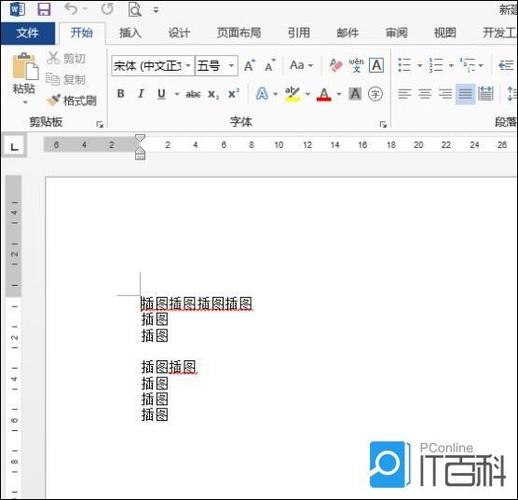Justify text alignment
Viewport: 518px width, 500px height.
point(465,94)
